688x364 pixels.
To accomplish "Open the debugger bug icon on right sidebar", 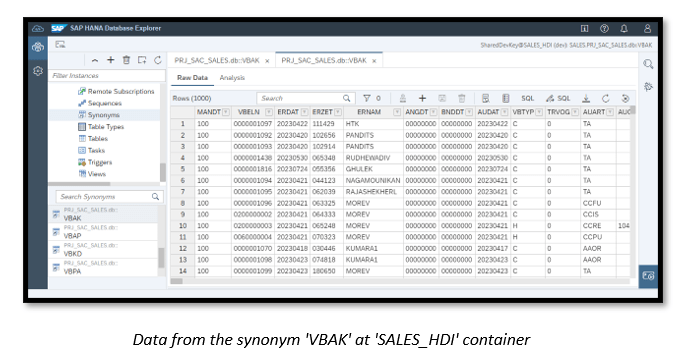I will [648, 86].
